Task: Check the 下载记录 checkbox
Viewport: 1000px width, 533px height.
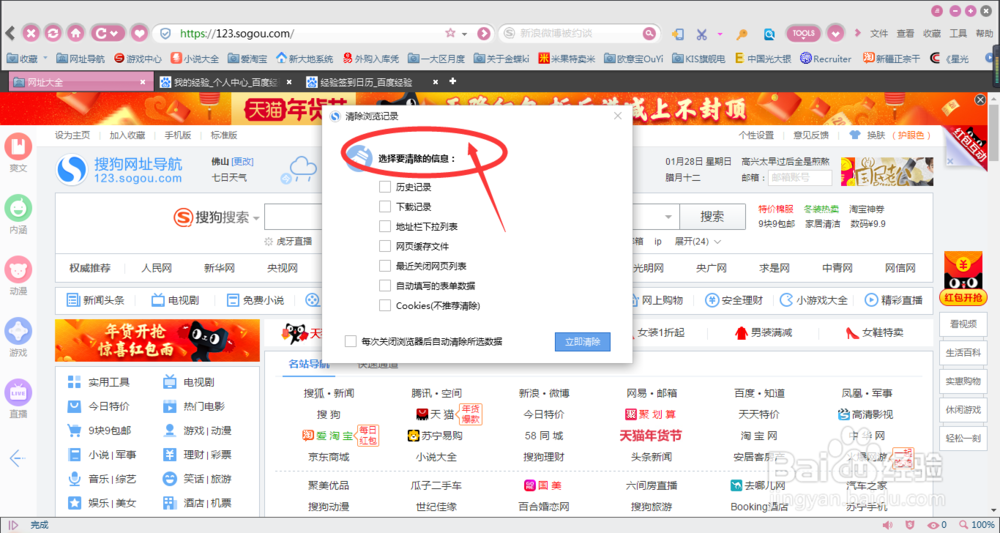Action: [x=385, y=207]
